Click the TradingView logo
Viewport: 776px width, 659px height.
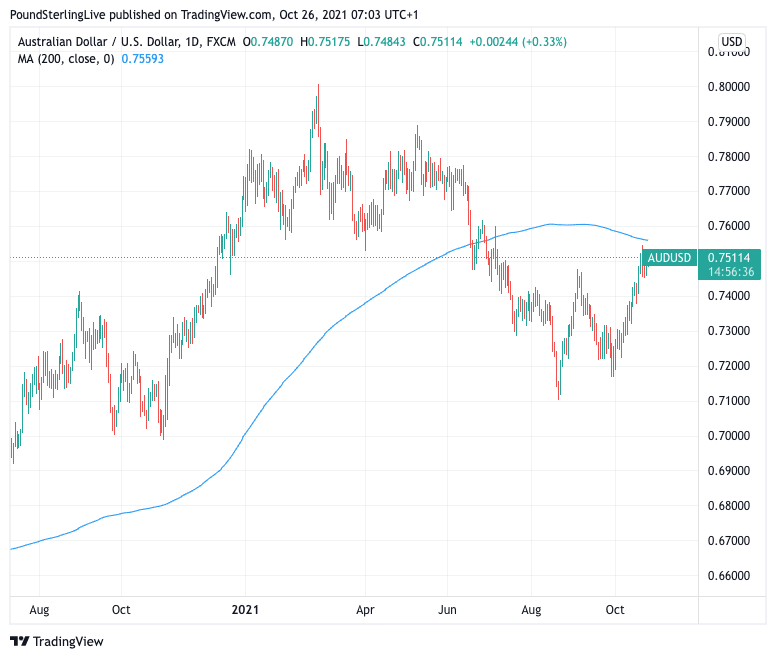pyautogui.click(x=57, y=641)
